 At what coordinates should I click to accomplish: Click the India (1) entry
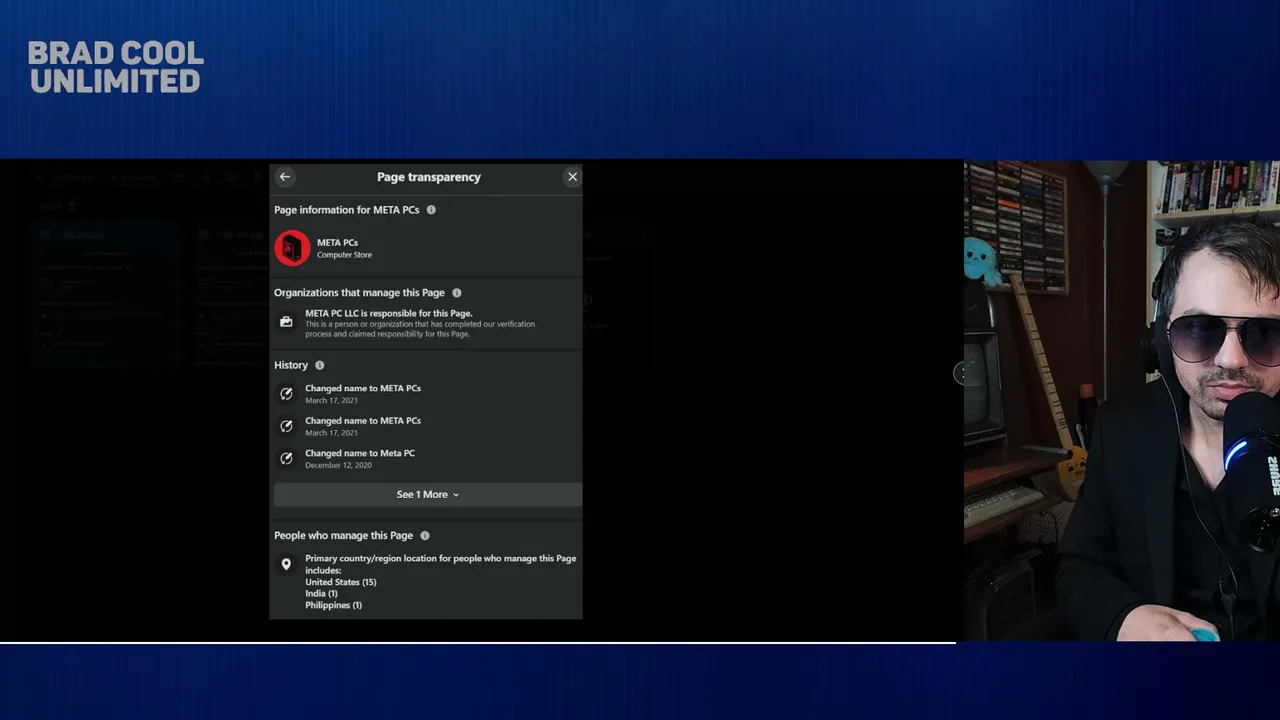click(321, 594)
